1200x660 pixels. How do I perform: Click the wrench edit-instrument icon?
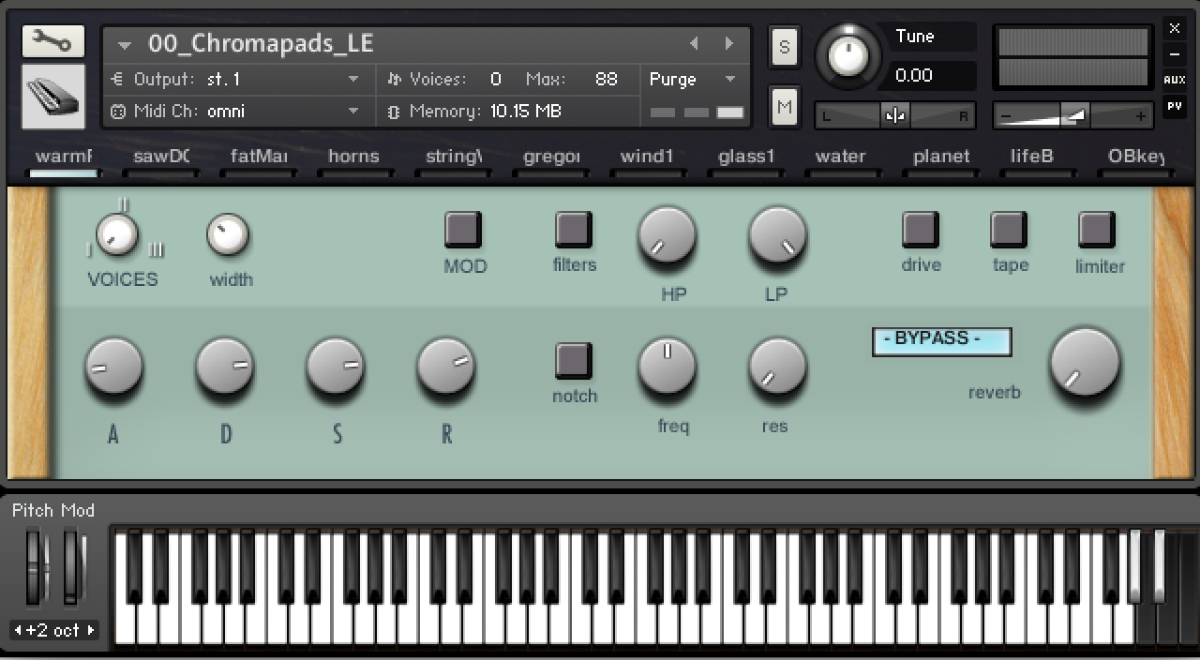52,41
